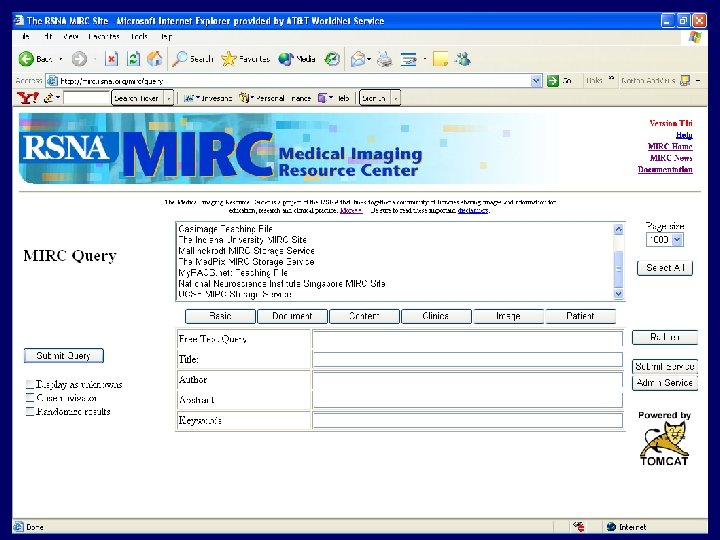Open the MIRC News link

pos(671,158)
